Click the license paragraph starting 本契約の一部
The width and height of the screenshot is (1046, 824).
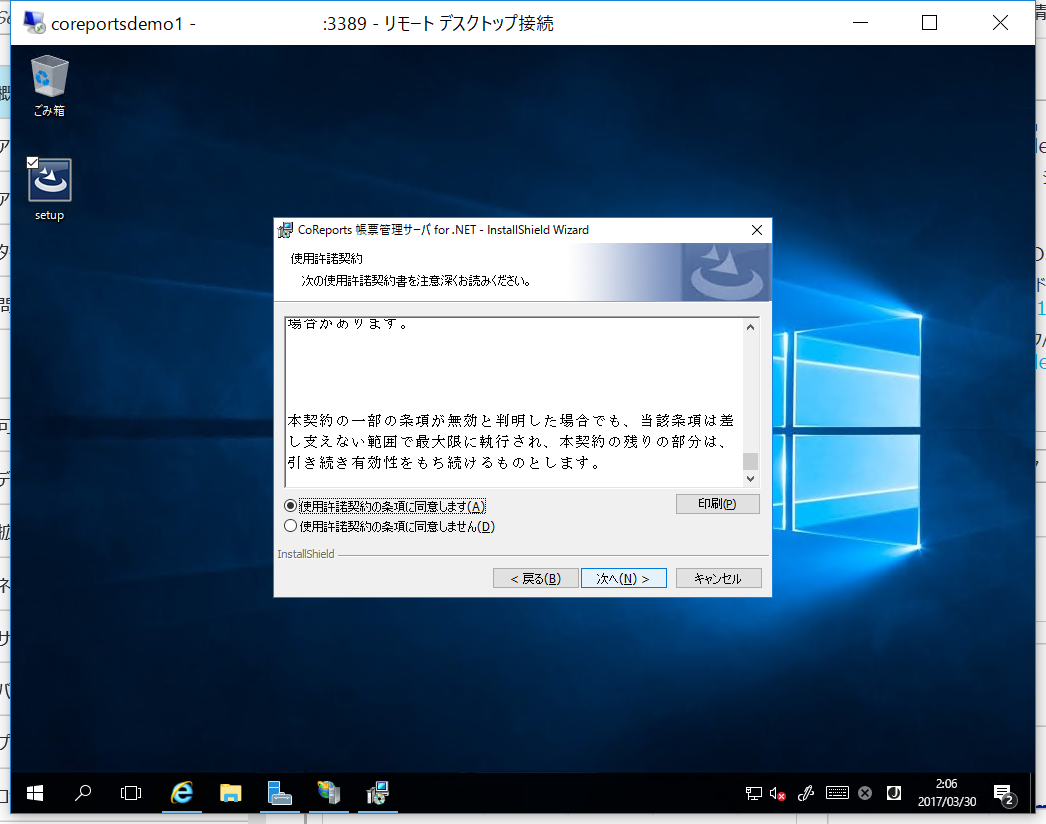511,441
